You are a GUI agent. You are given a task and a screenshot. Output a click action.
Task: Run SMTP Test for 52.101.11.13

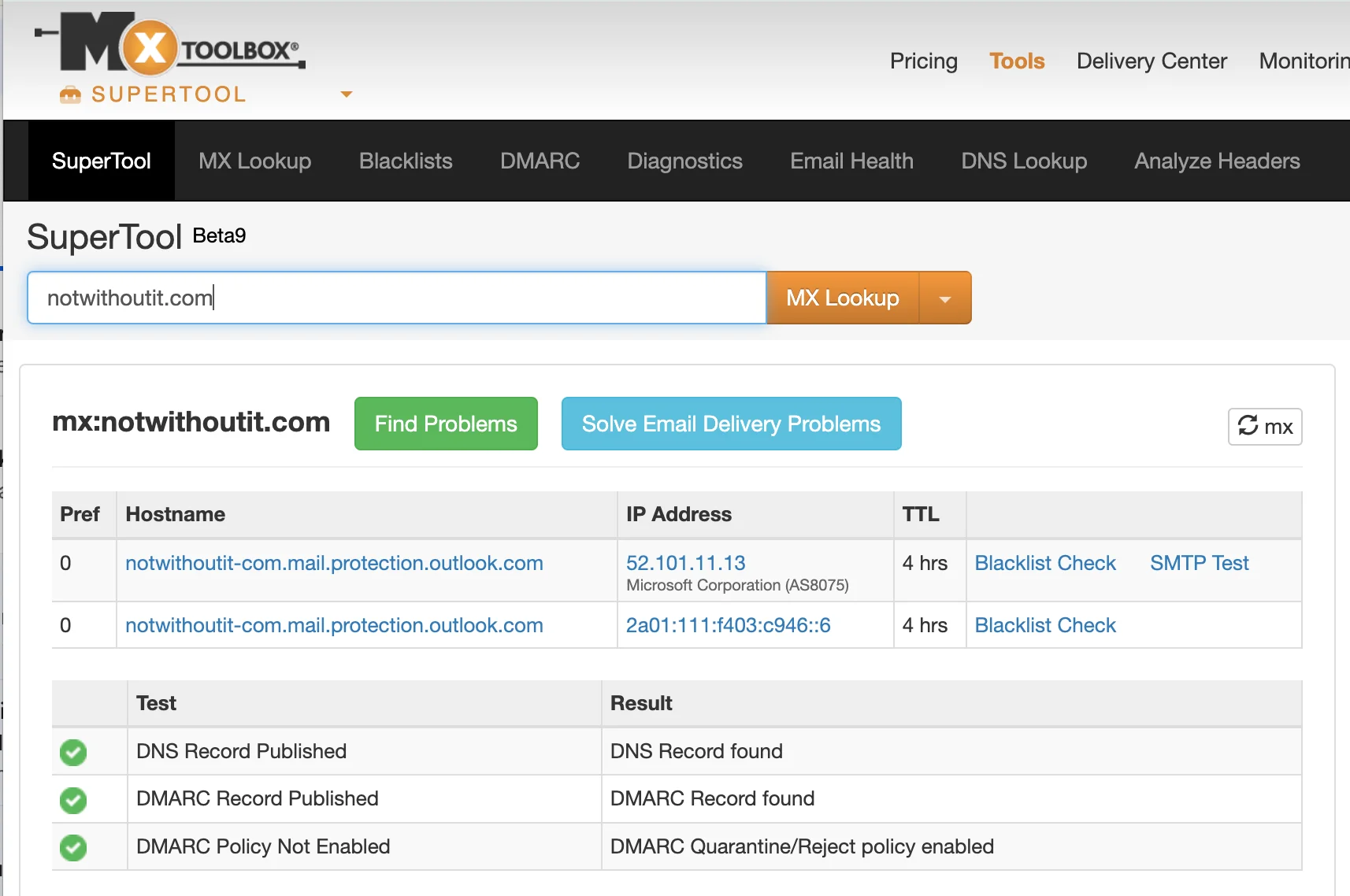(x=1199, y=563)
